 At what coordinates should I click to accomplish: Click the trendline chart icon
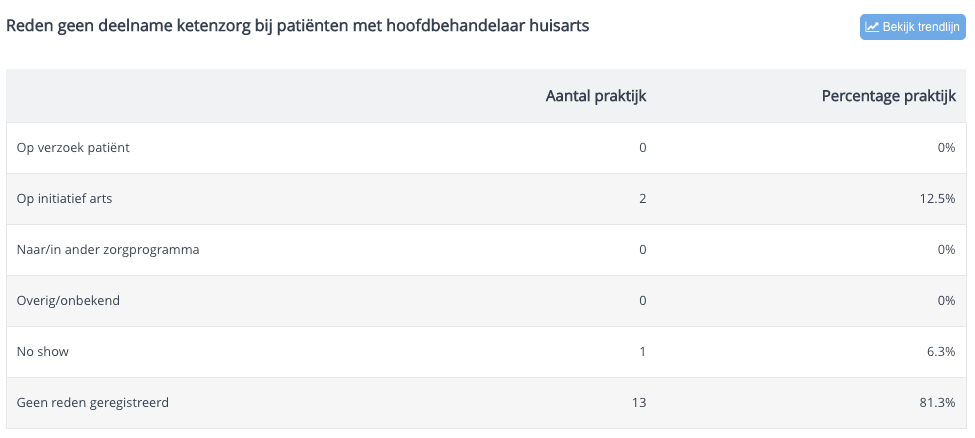pos(872,27)
